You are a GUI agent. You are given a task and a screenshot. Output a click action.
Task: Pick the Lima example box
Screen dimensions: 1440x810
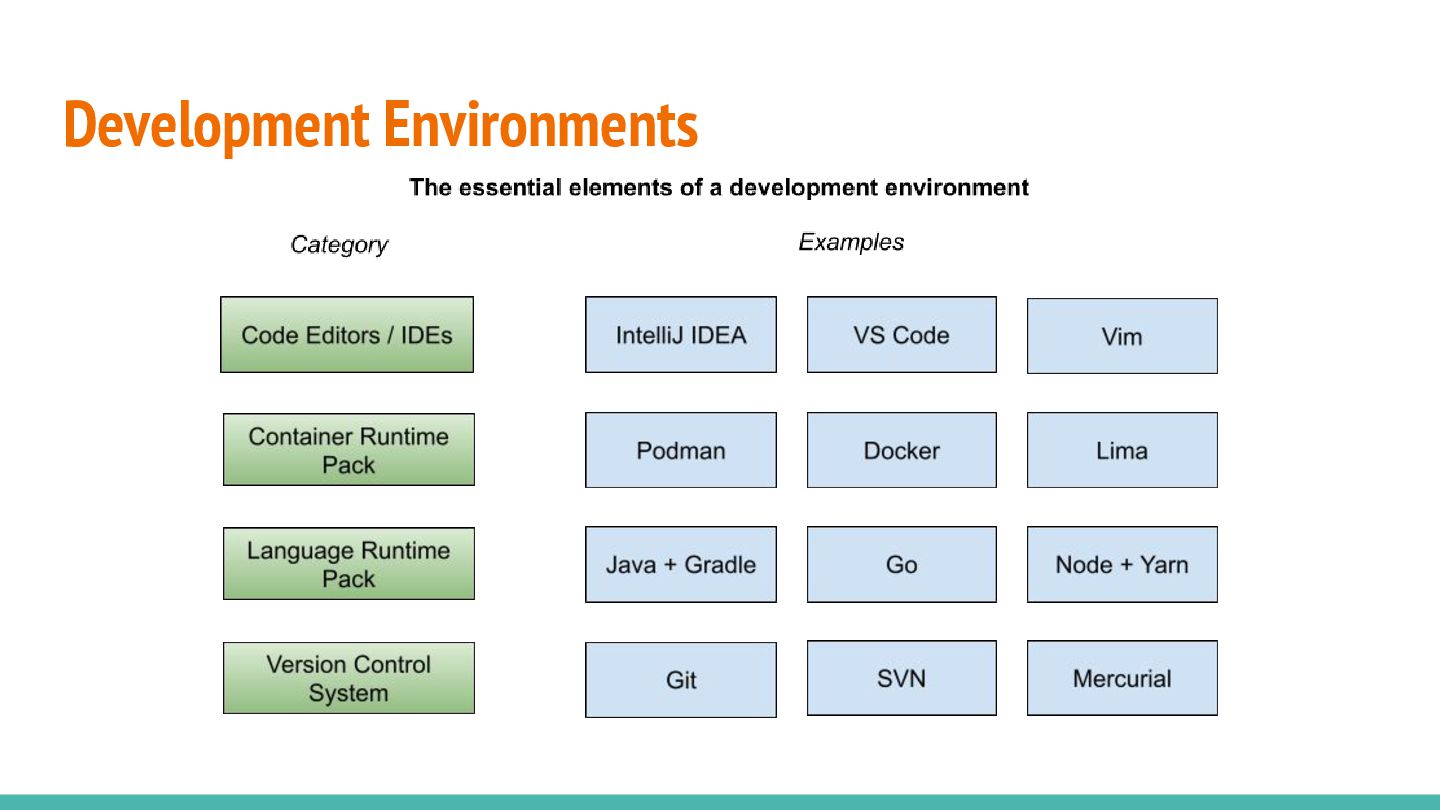click(1122, 450)
